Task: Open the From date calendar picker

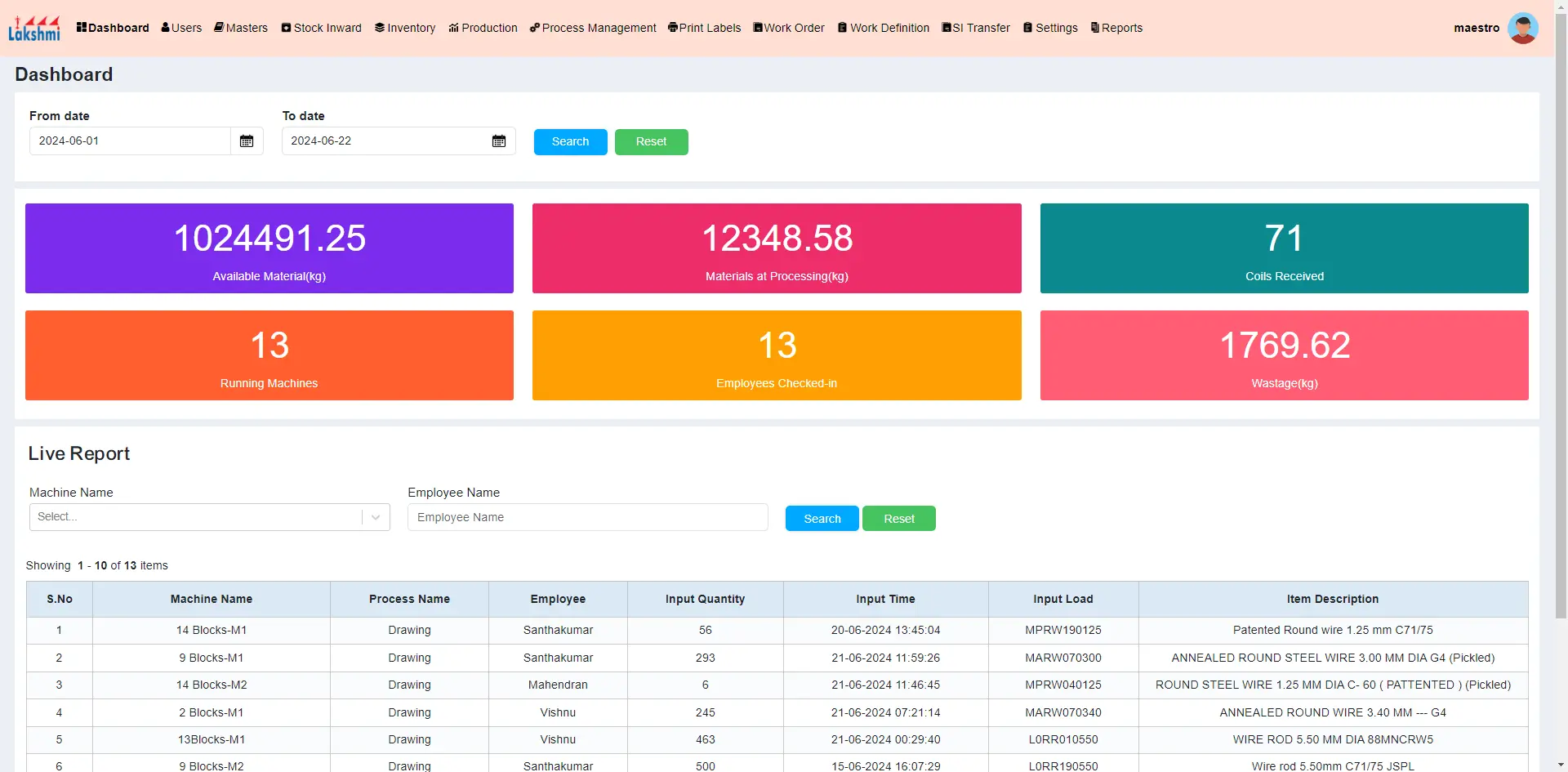Action: (247, 141)
